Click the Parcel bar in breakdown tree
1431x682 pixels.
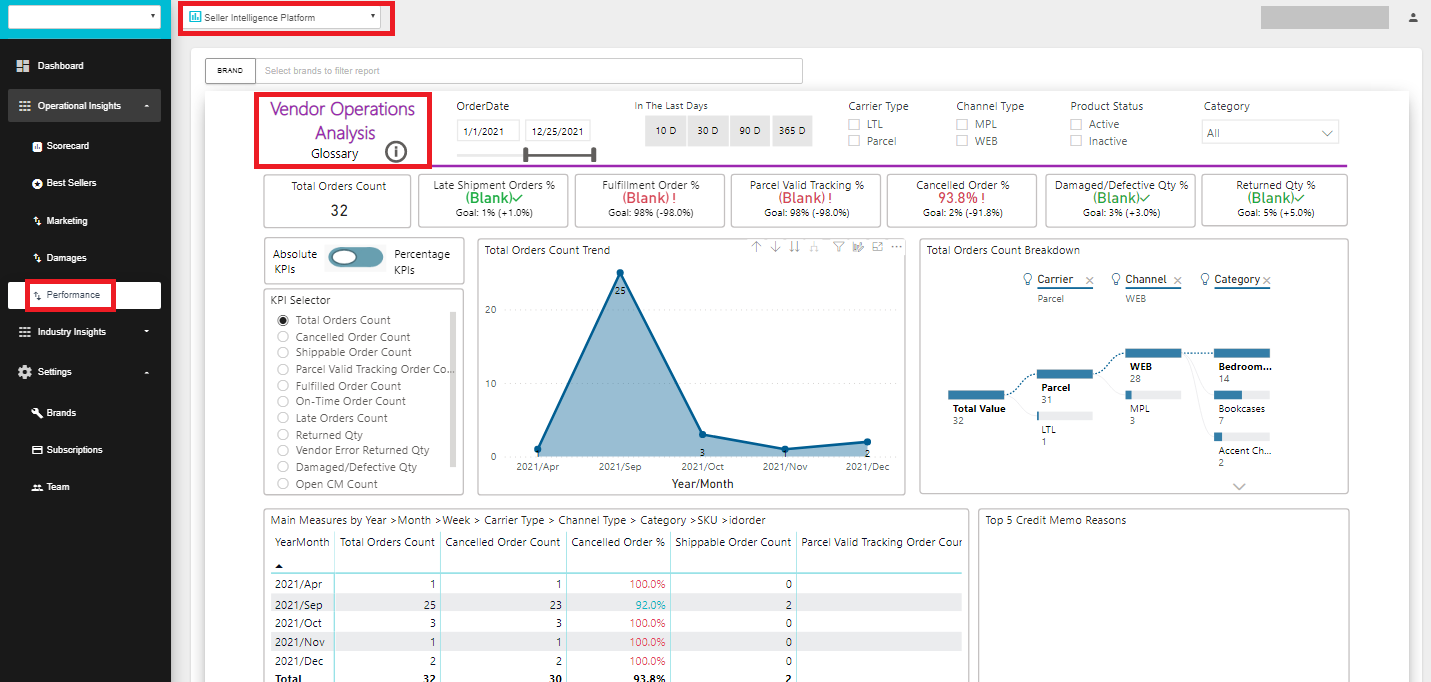(1065, 373)
